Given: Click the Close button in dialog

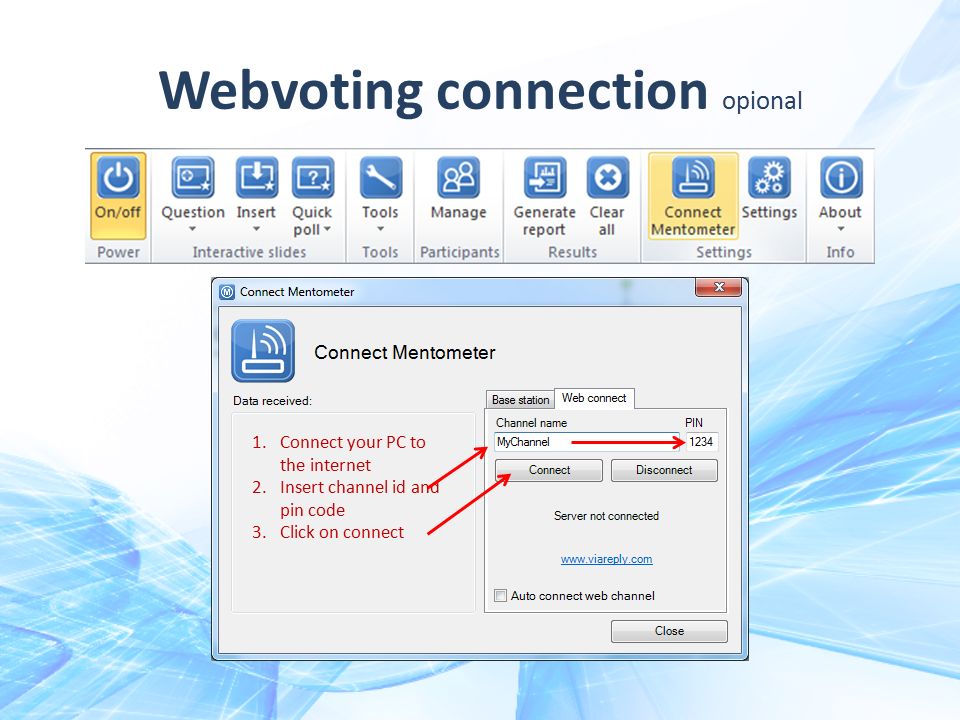Looking at the screenshot, I should coord(669,631).
